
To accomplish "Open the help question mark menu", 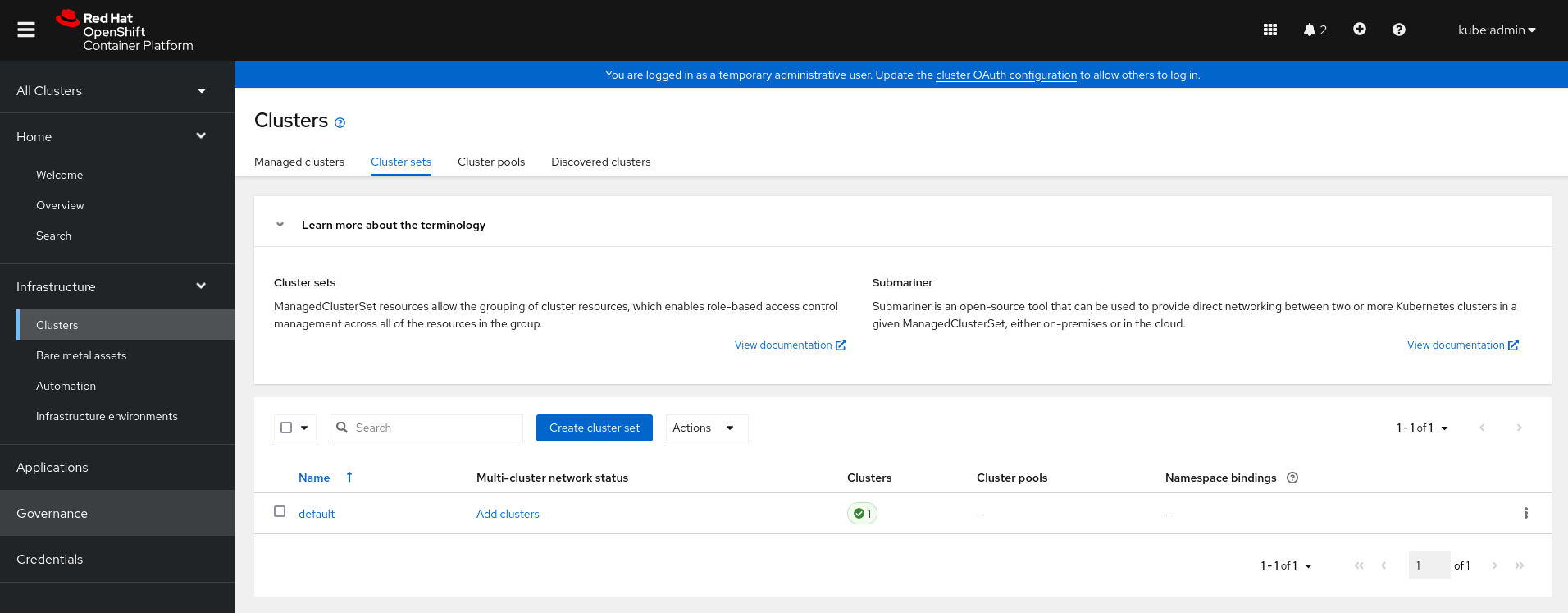I will point(1398,30).
